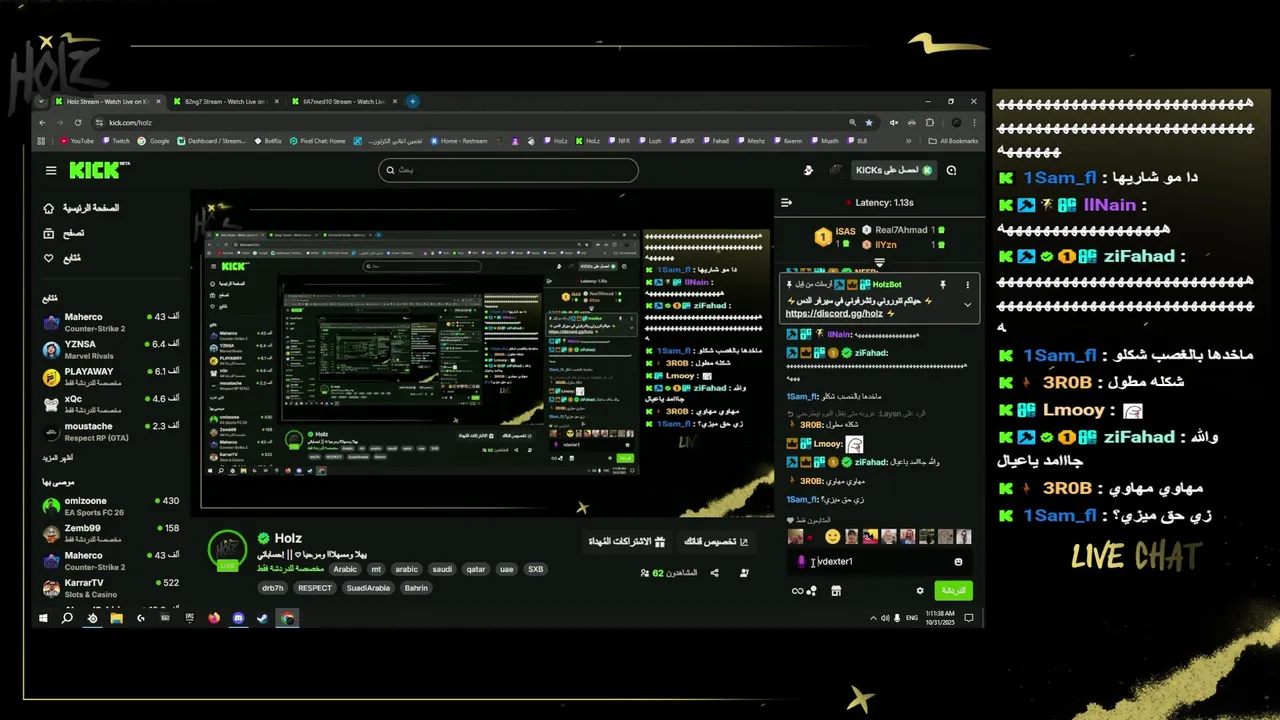Click the infinity icon below chat input
Viewport: 1280px width, 720px height.
click(797, 591)
